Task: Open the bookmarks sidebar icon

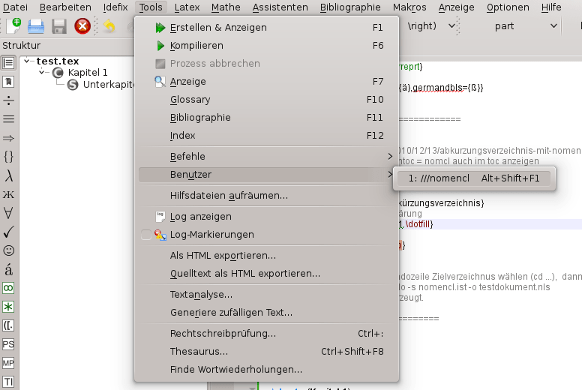Action: pos(8,82)
